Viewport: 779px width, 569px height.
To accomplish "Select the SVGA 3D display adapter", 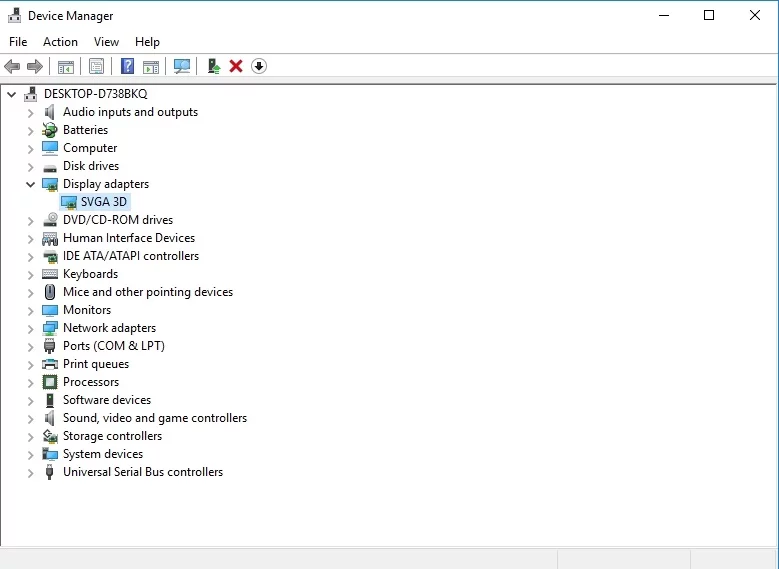I will pos(104,202).
